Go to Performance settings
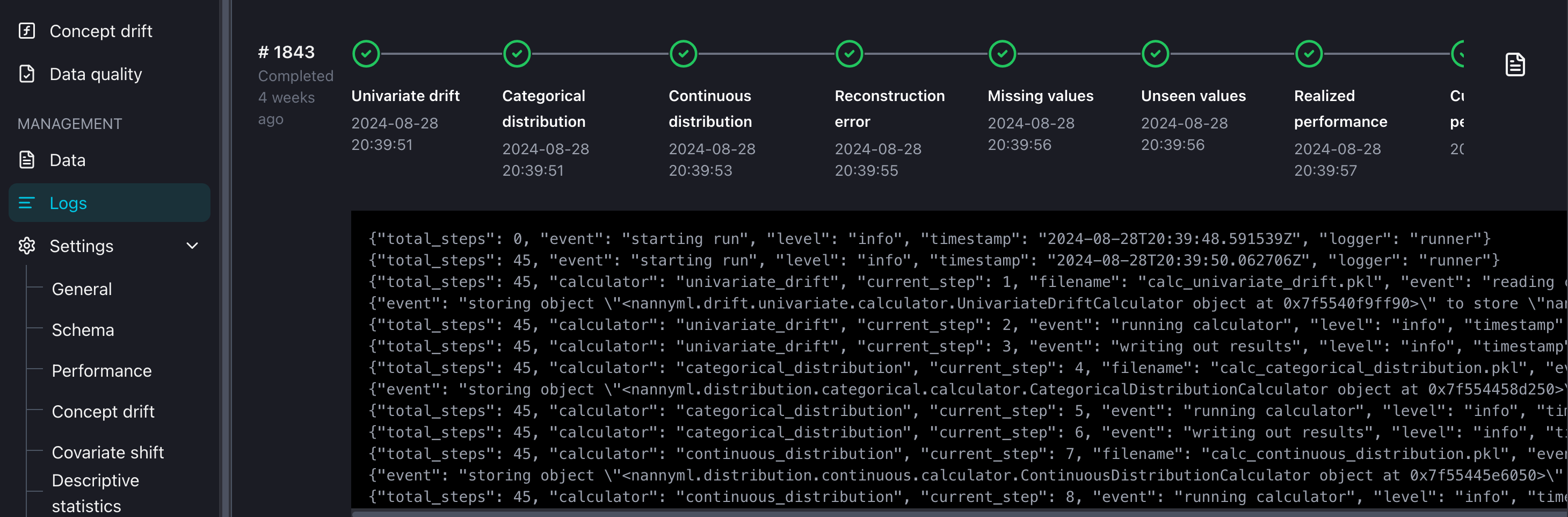Viewport: 1568px width, 517px height. click(x=101, y=370)
